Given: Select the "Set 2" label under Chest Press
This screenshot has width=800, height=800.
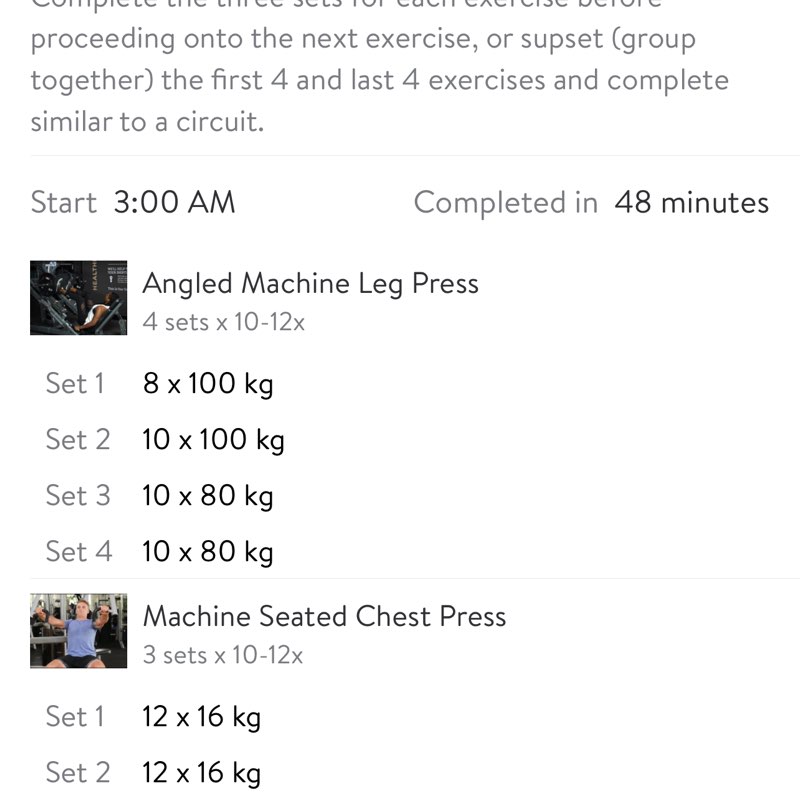Looking at the screenshot, I should click(78, 773).
